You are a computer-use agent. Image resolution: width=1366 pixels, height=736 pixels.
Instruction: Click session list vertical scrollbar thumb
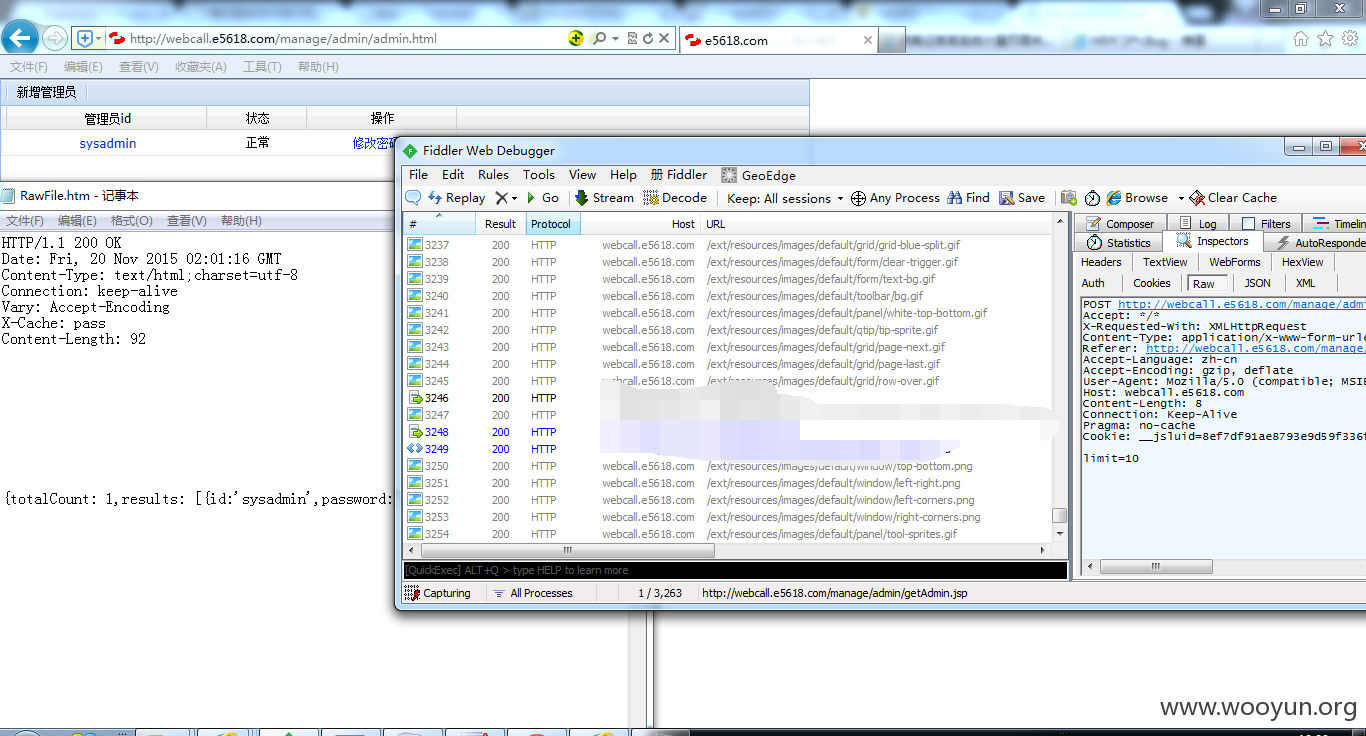(1060, 516)
